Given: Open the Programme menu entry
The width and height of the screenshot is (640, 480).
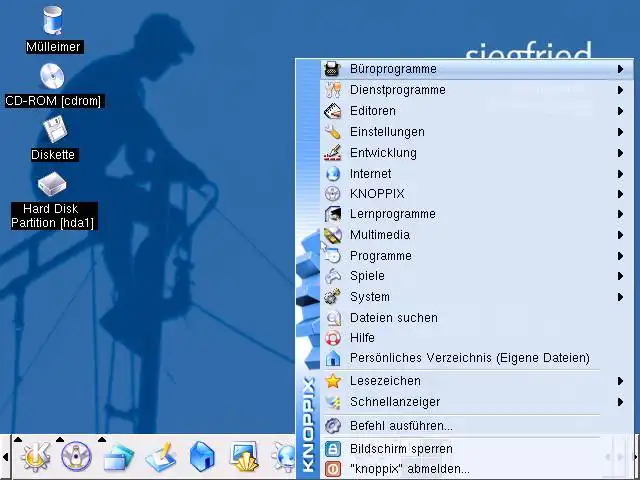Looking at the screenshot, I should click(477, 256).
